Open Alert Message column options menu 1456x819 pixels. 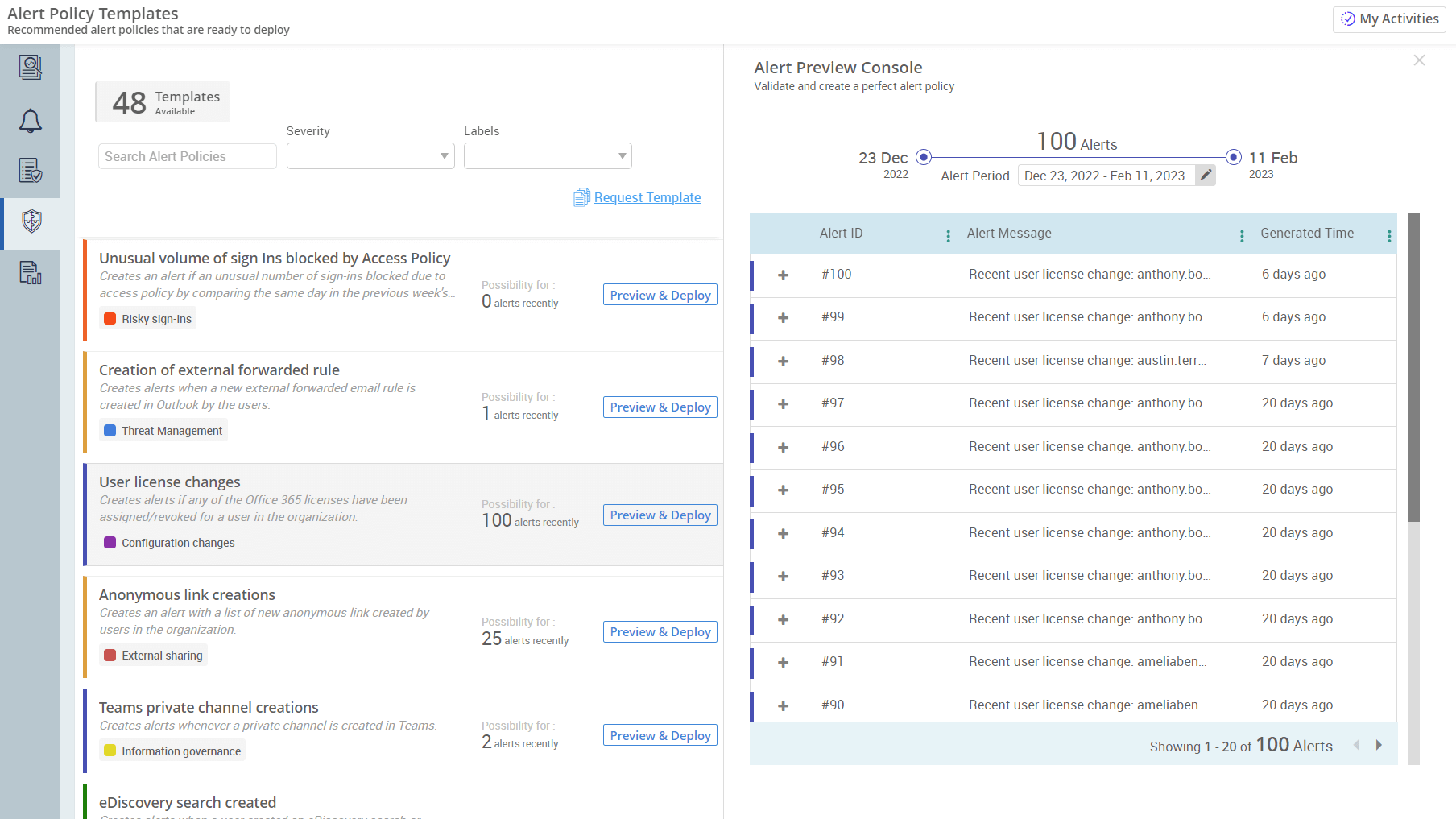[1241, 235]
